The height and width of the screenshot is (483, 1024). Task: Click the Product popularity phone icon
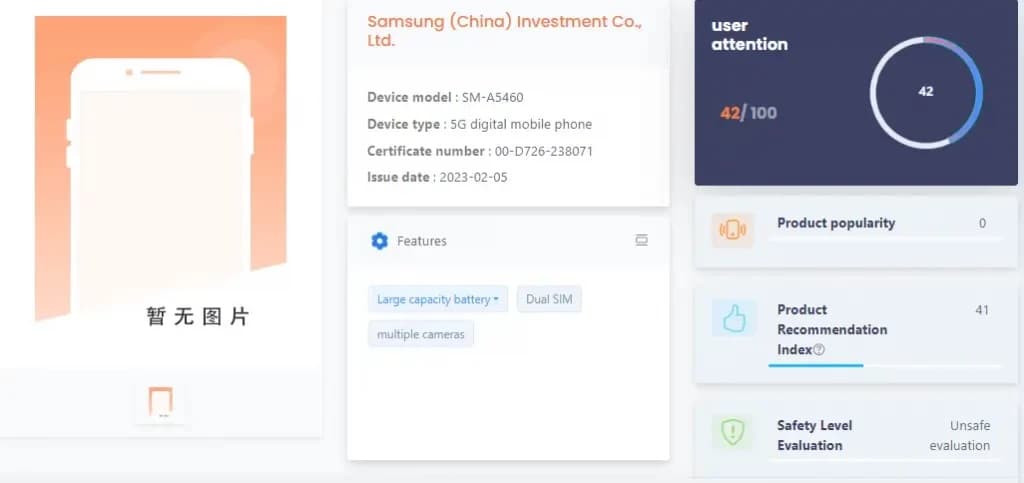pyautogui.click(x=733, y=230)
